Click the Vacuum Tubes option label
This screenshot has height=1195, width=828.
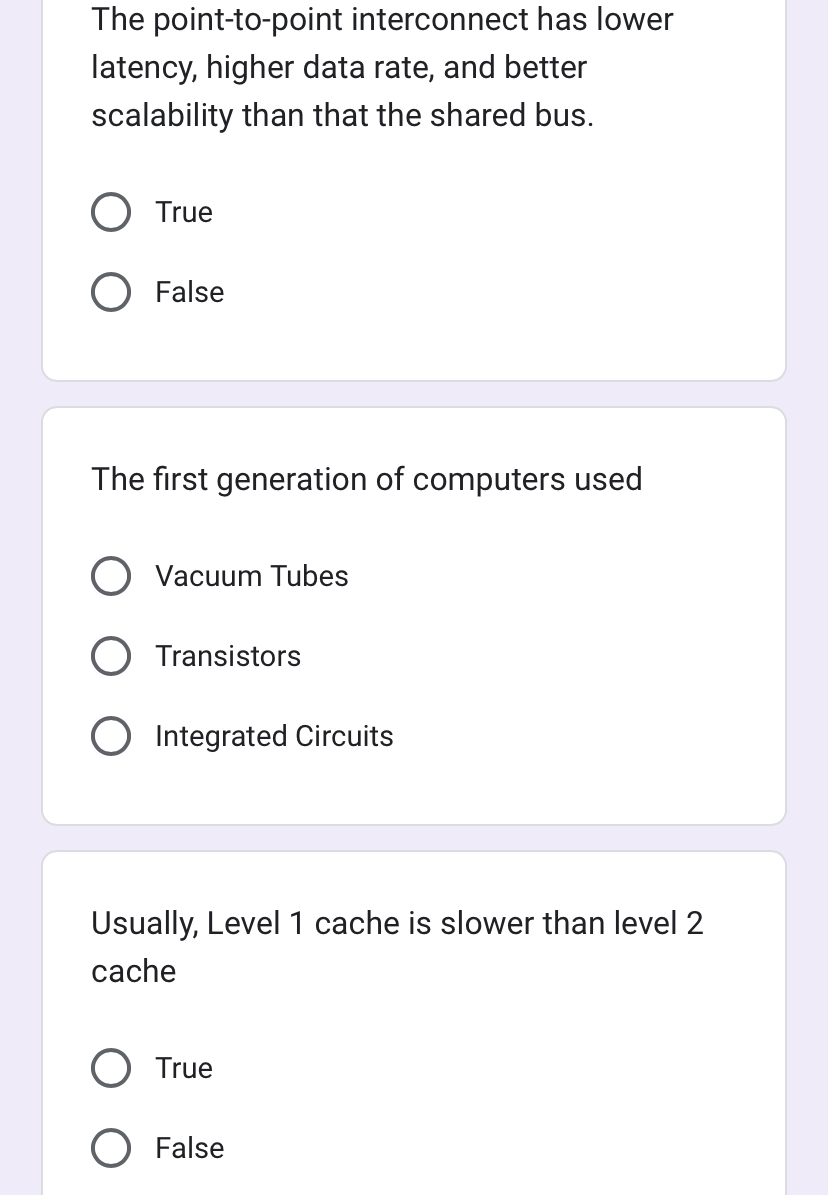coord(252,576)
